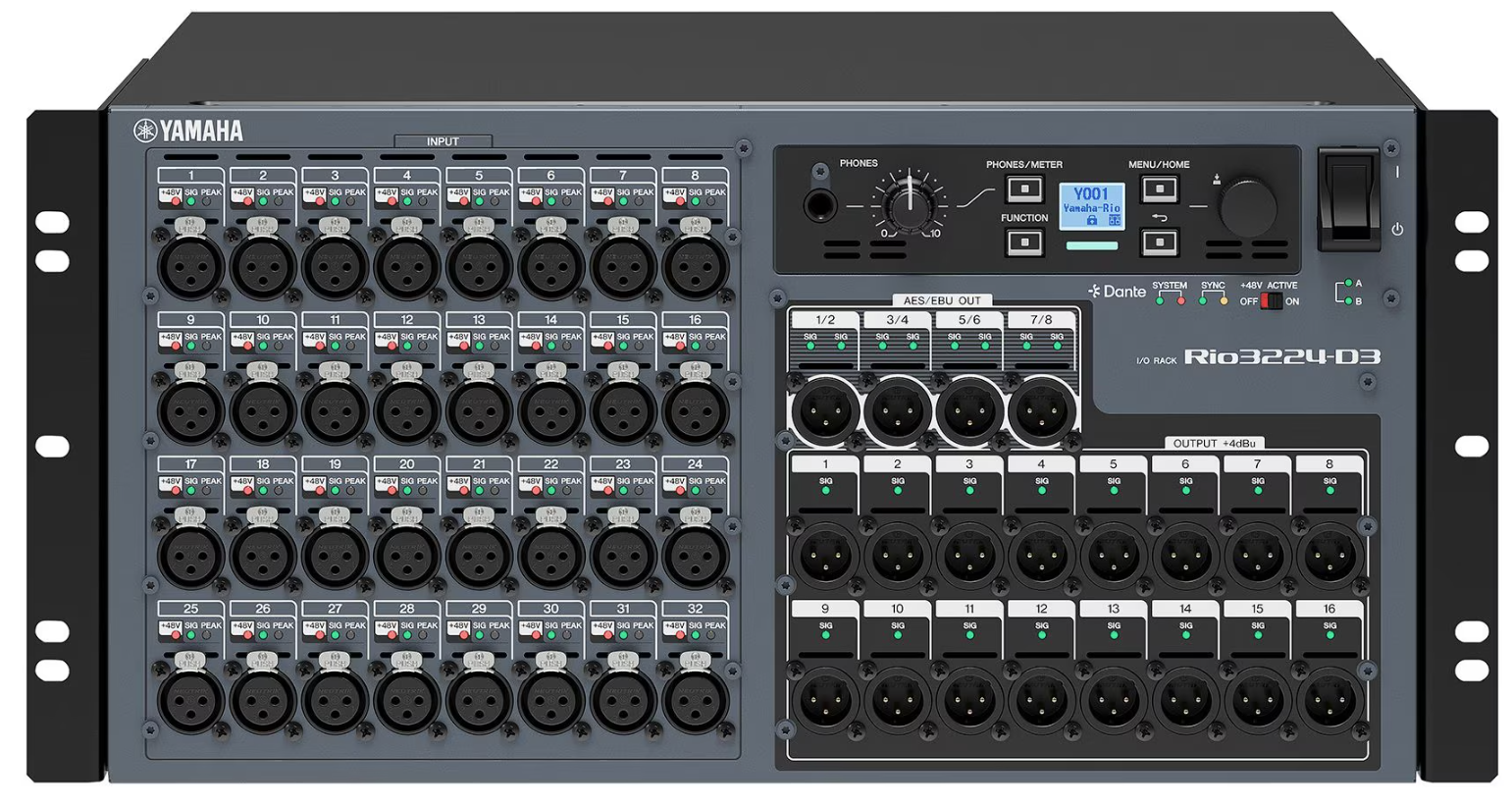Screen dimensions: 1512x807
Task: Click the input 13 XLR jack
Action: (479, 410)
